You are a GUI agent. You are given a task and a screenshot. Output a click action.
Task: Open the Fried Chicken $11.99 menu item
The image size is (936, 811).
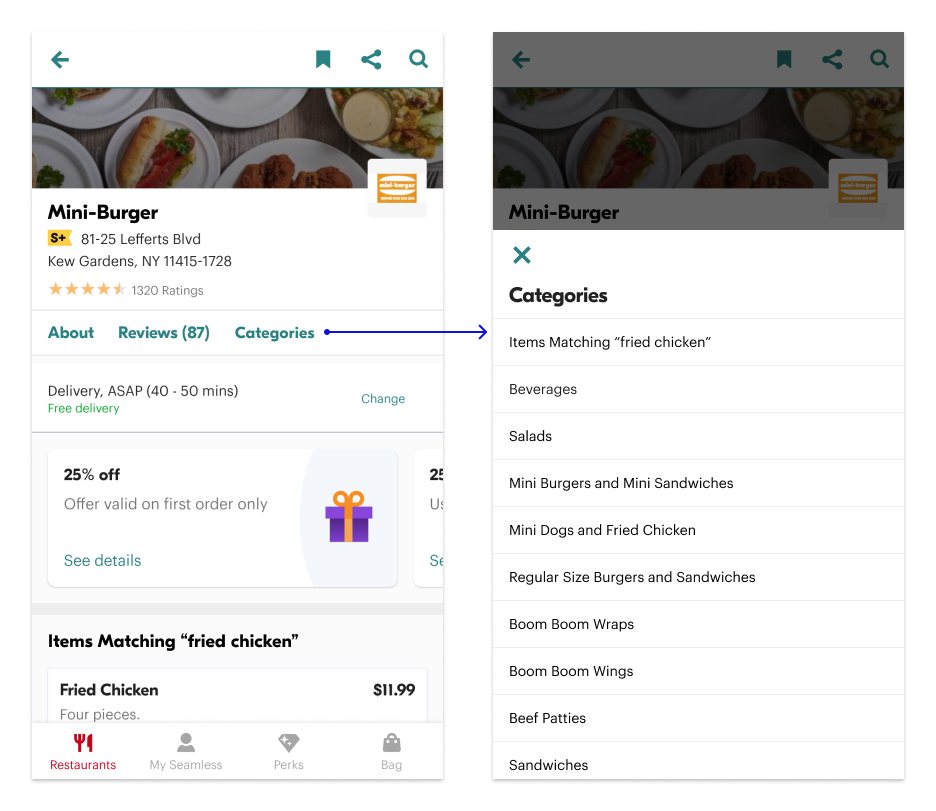coord(238,696)
